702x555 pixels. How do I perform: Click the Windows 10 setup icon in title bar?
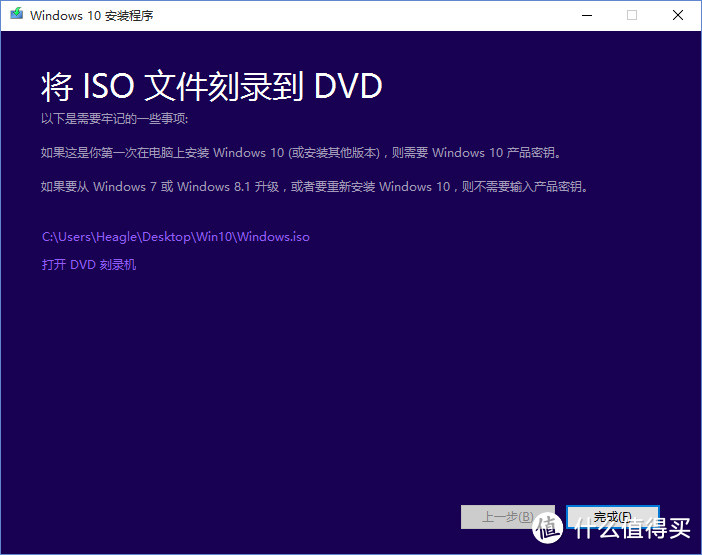pyautogui.click(x=17, y=14)
